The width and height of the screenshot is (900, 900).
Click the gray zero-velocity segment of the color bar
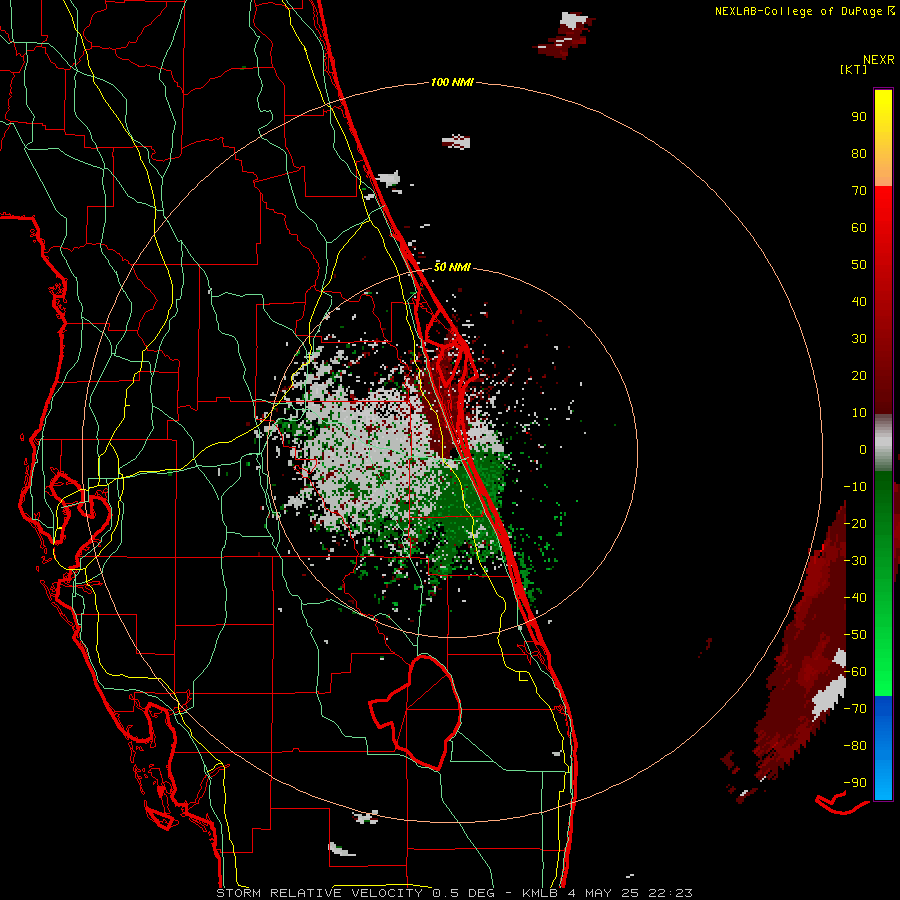[883, 443]
